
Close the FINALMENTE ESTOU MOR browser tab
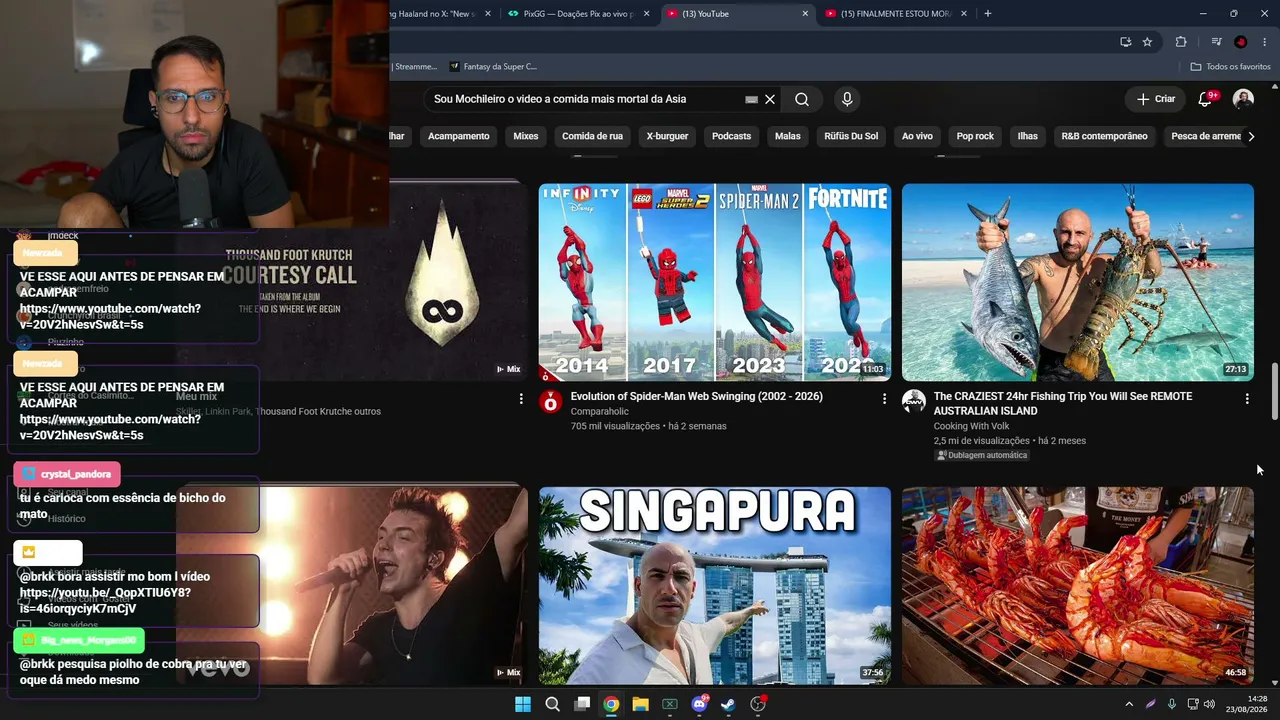click(x=964, y=14)
